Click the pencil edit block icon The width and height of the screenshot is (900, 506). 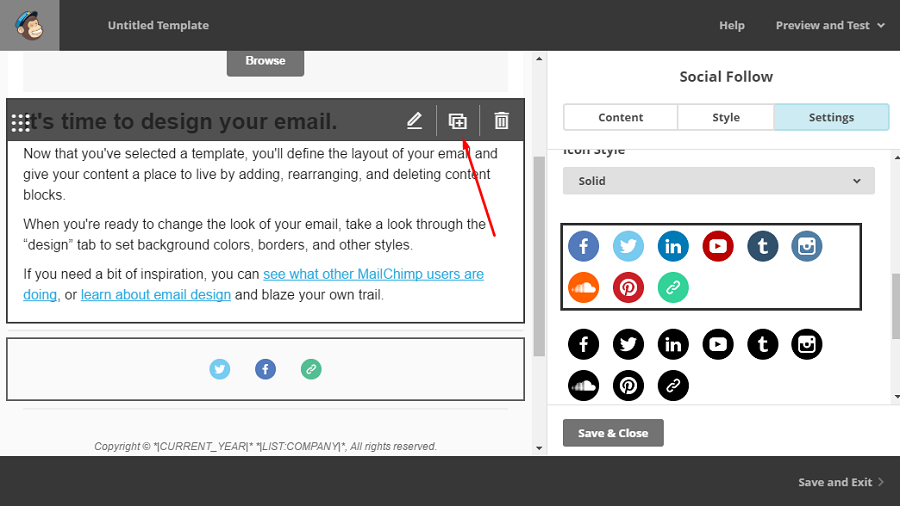(x=414, y=121)
